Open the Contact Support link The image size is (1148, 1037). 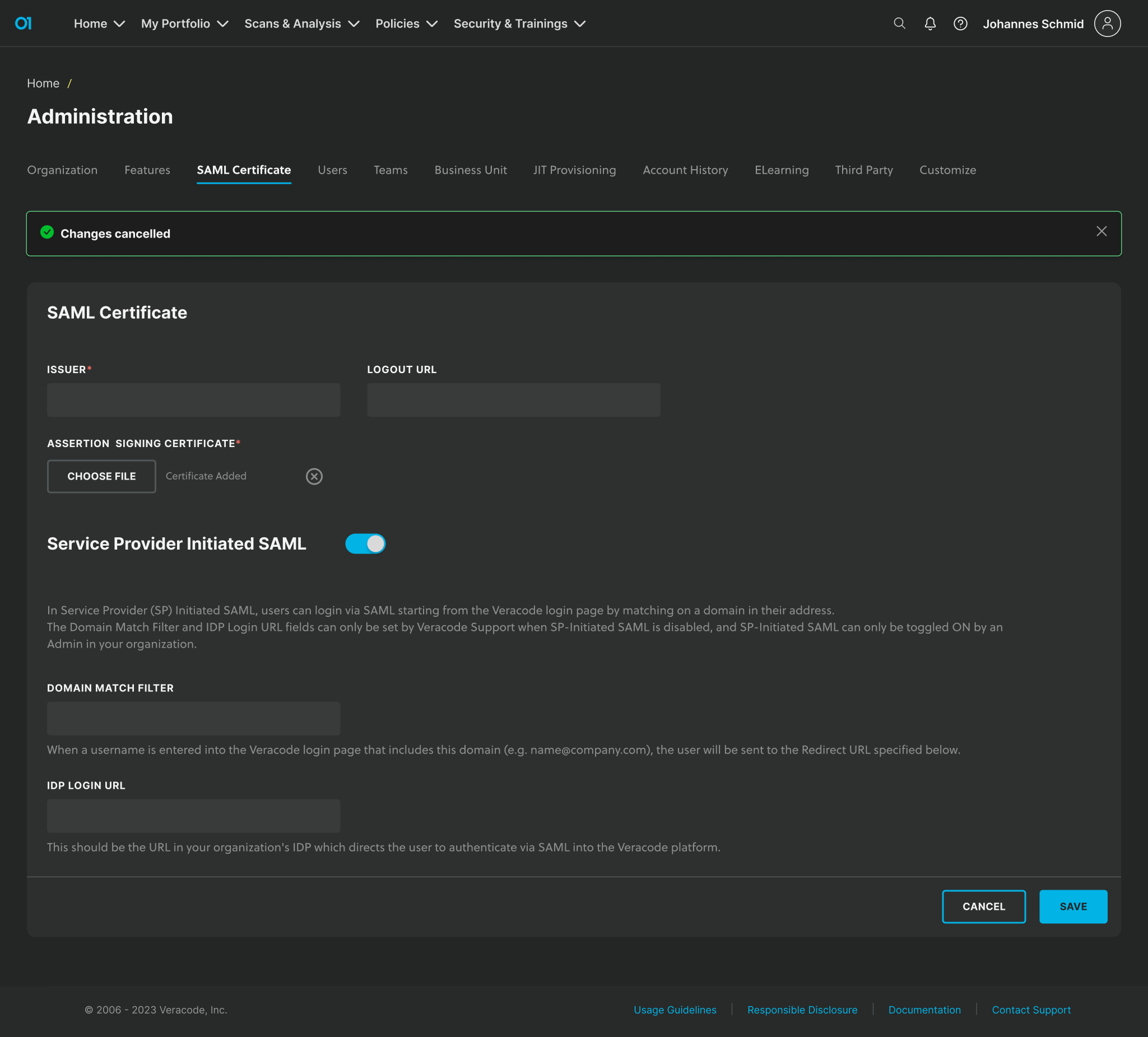(1031, 1009)
